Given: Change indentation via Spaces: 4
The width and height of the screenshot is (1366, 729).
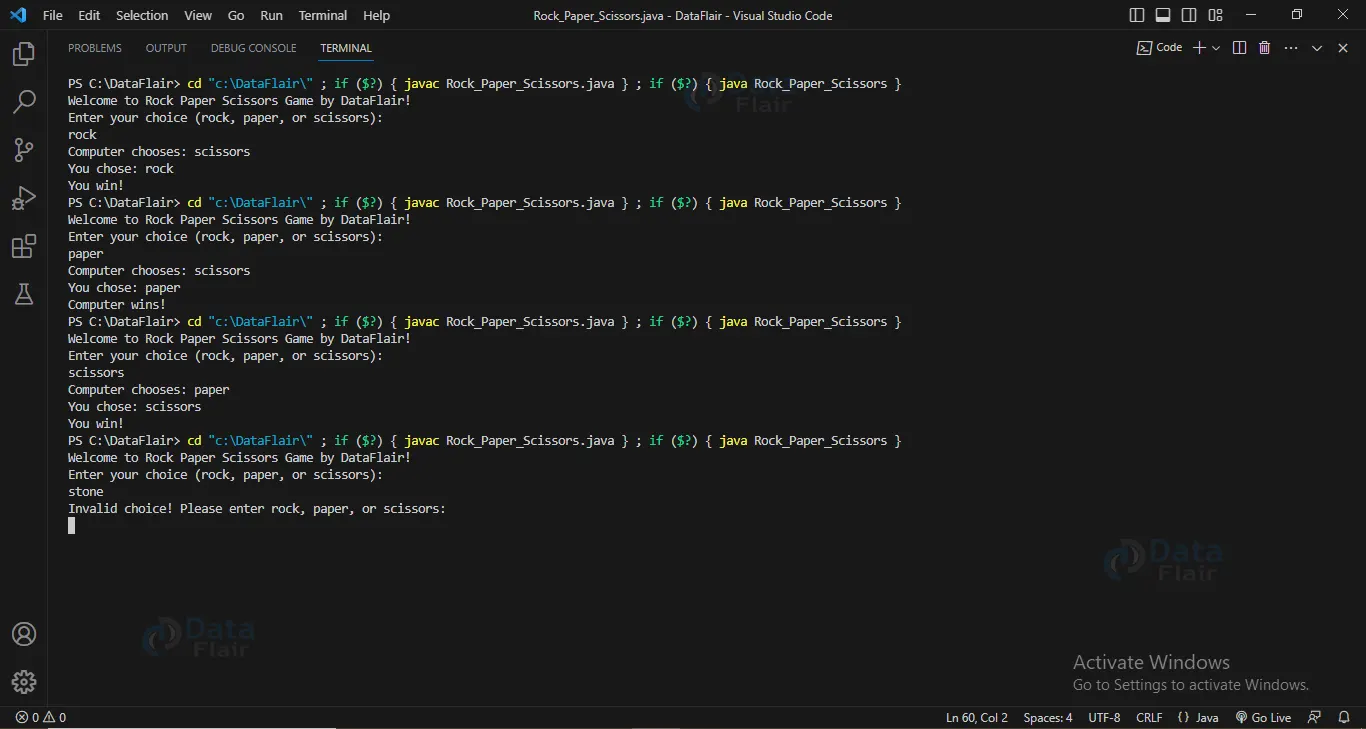Looking at the screenshot, I should pos(1048,717).
